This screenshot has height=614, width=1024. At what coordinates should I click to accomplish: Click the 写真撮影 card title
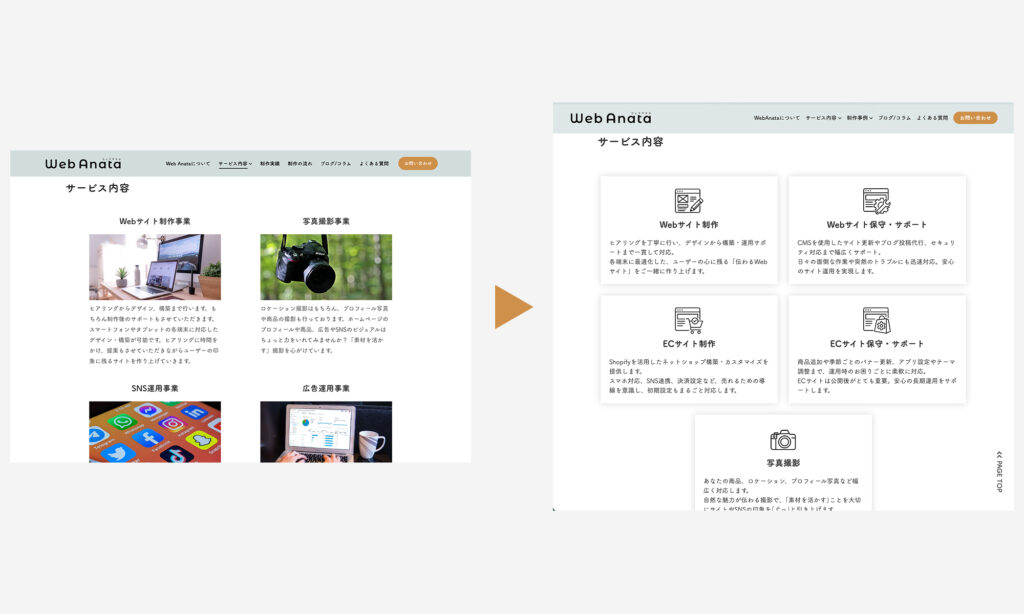pyautogui.click(x=783, y=463)
